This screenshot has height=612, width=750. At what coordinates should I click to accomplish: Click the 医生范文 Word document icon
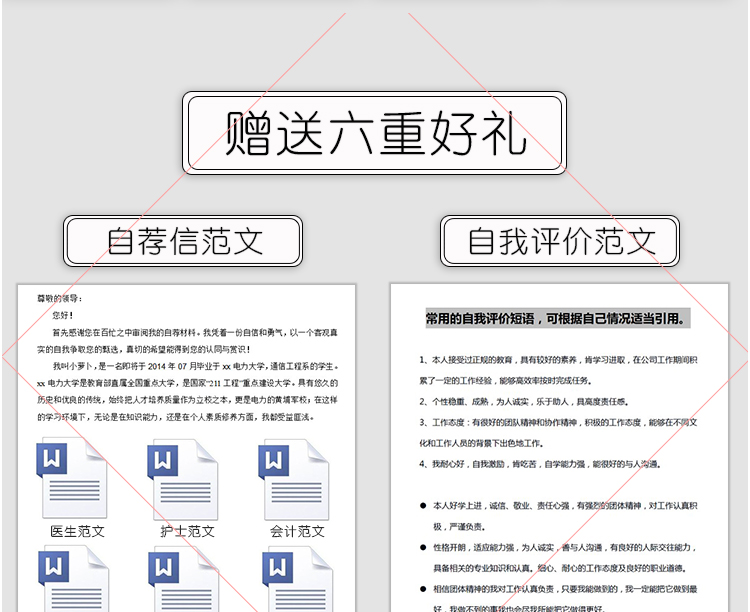[x=72, y=478]
